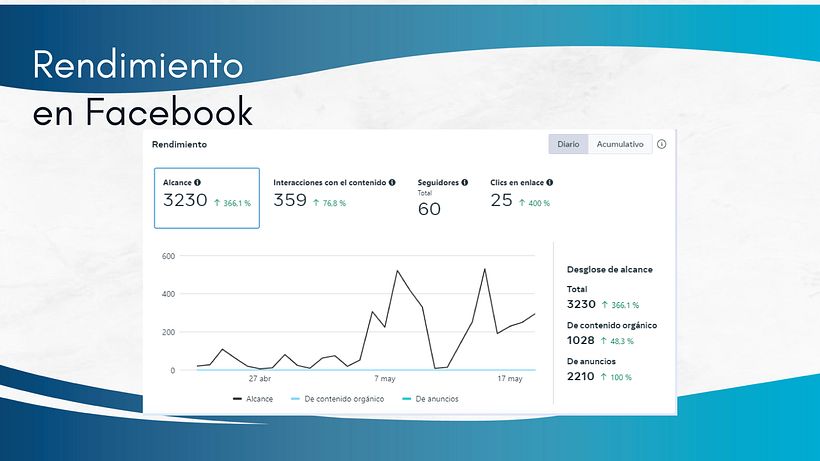Click the 2210 ads reach value
820x461 pixels.
(x=580, y=376)
